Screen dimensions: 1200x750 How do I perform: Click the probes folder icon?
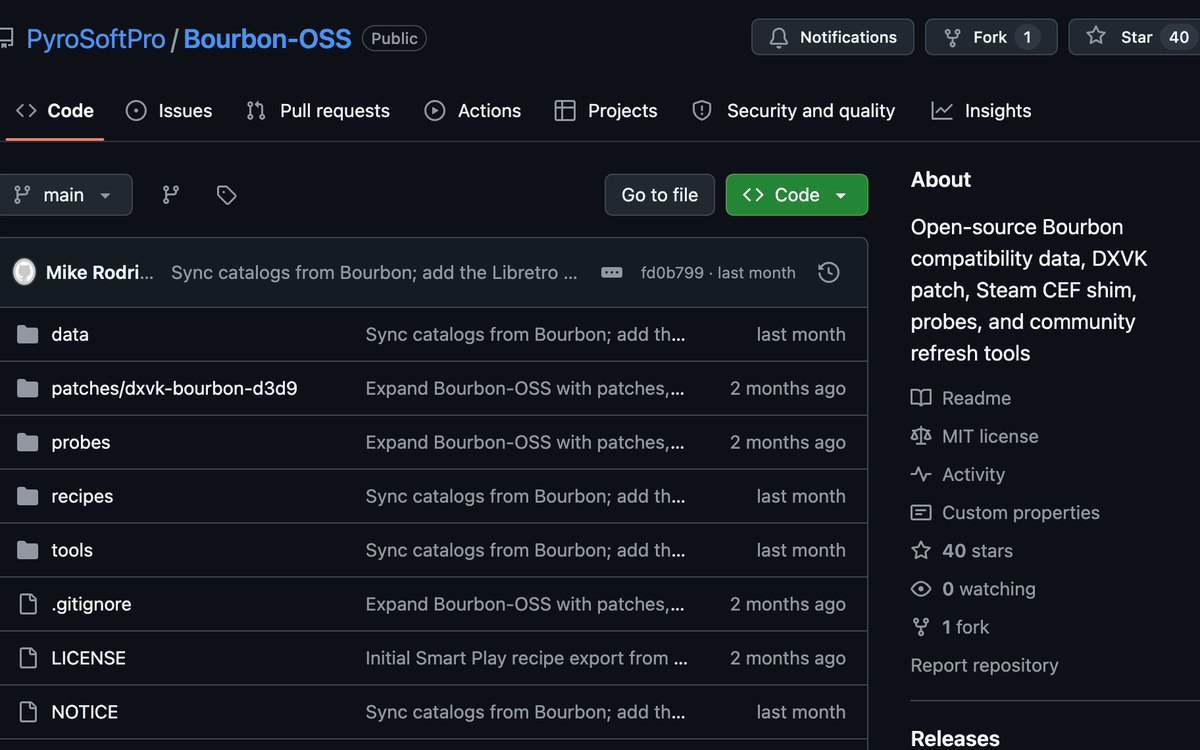[28, 442]
